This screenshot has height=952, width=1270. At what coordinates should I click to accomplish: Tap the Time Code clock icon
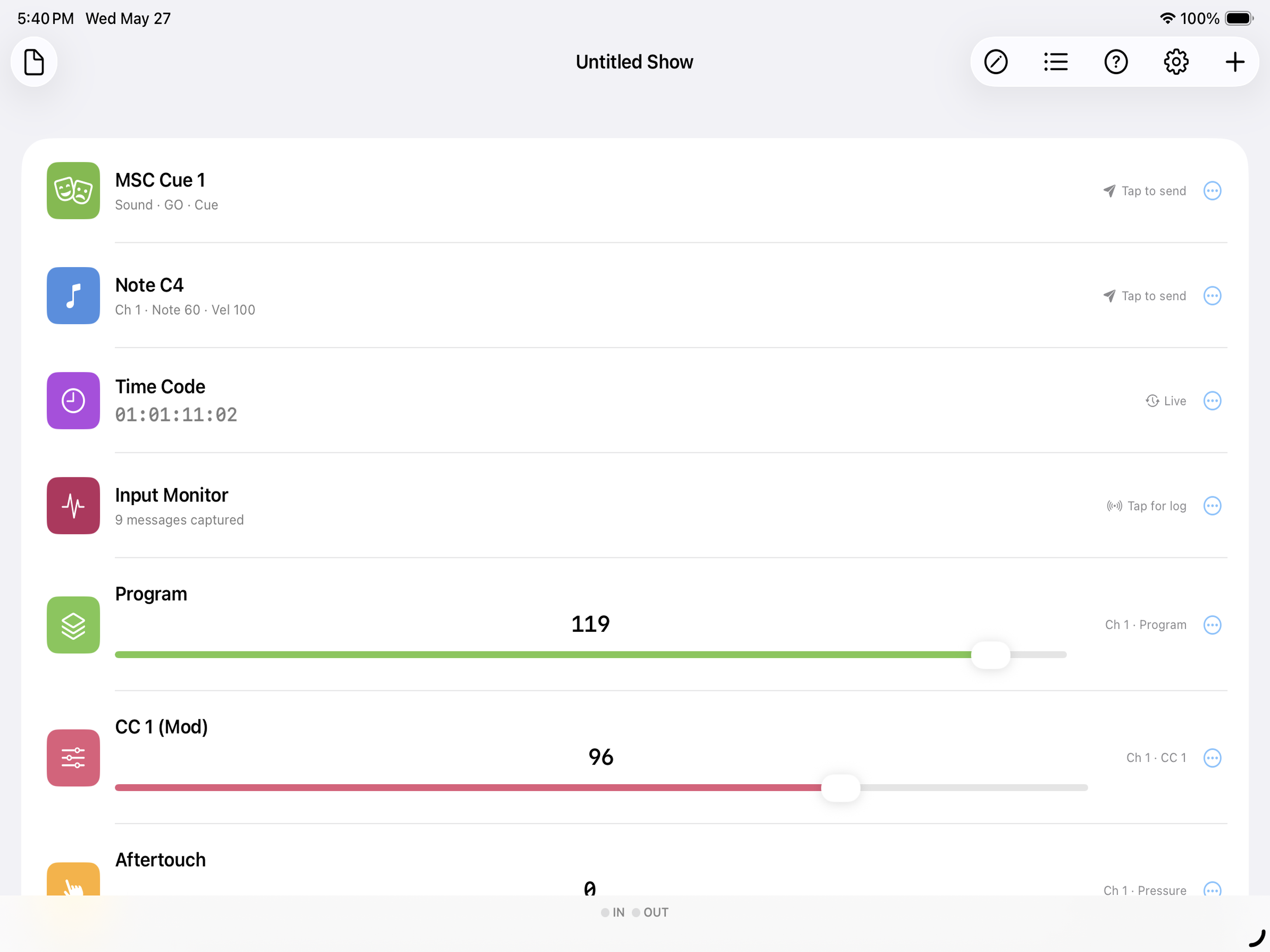[73, 400]
